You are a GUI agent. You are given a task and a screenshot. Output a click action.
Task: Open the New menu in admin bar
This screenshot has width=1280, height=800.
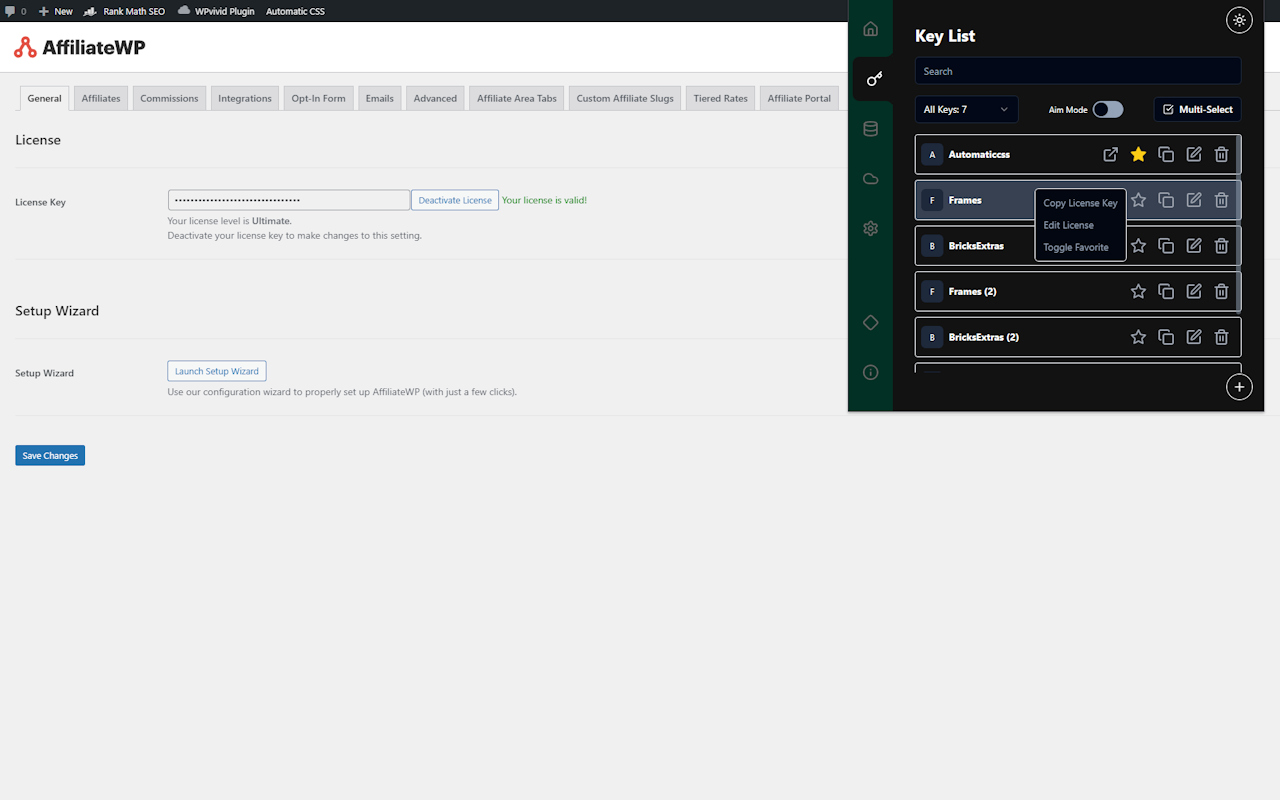coord(56,11)
